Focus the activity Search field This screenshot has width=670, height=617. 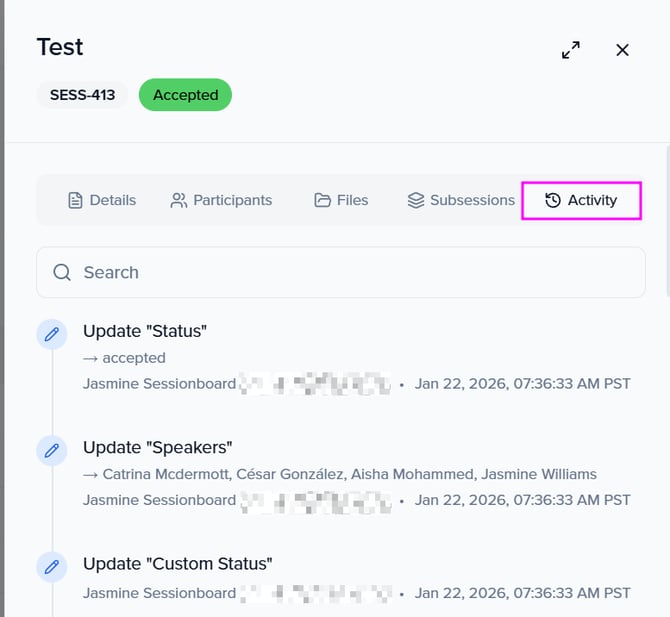click(x=350, y=272)
